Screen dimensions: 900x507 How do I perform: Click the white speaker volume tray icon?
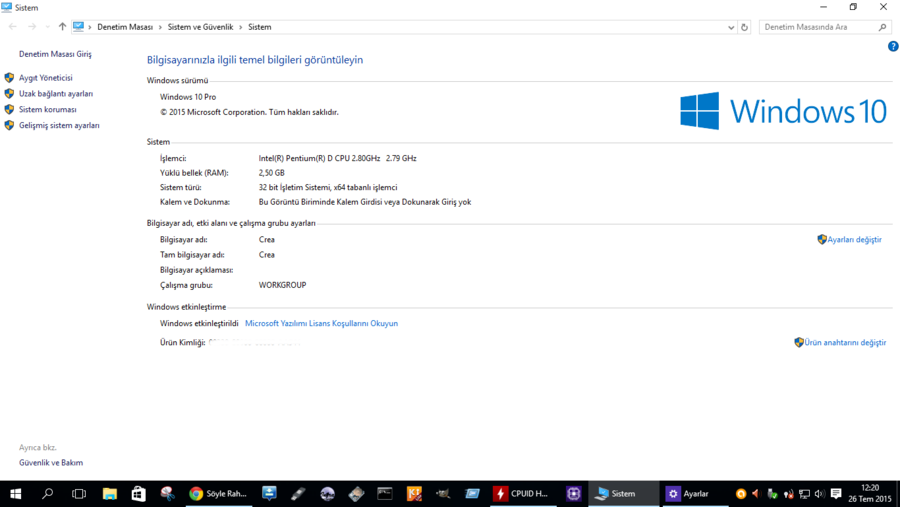(x=819, y=494)
